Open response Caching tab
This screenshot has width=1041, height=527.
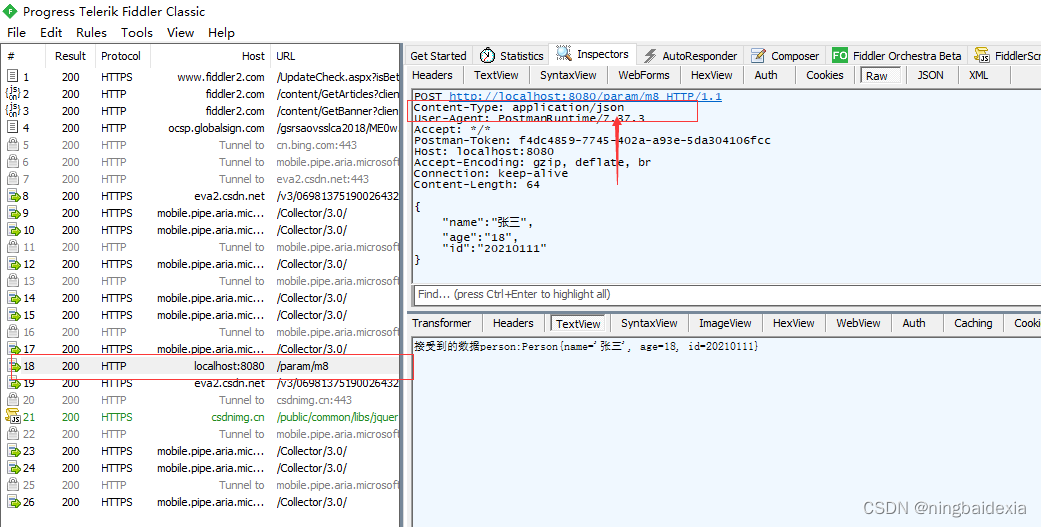point(973,323)
